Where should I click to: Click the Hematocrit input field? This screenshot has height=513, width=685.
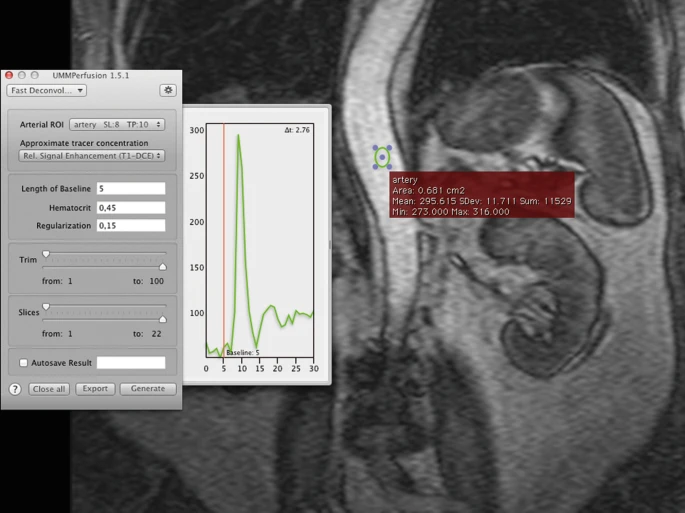pyautogui.click(x=130, y=208)
